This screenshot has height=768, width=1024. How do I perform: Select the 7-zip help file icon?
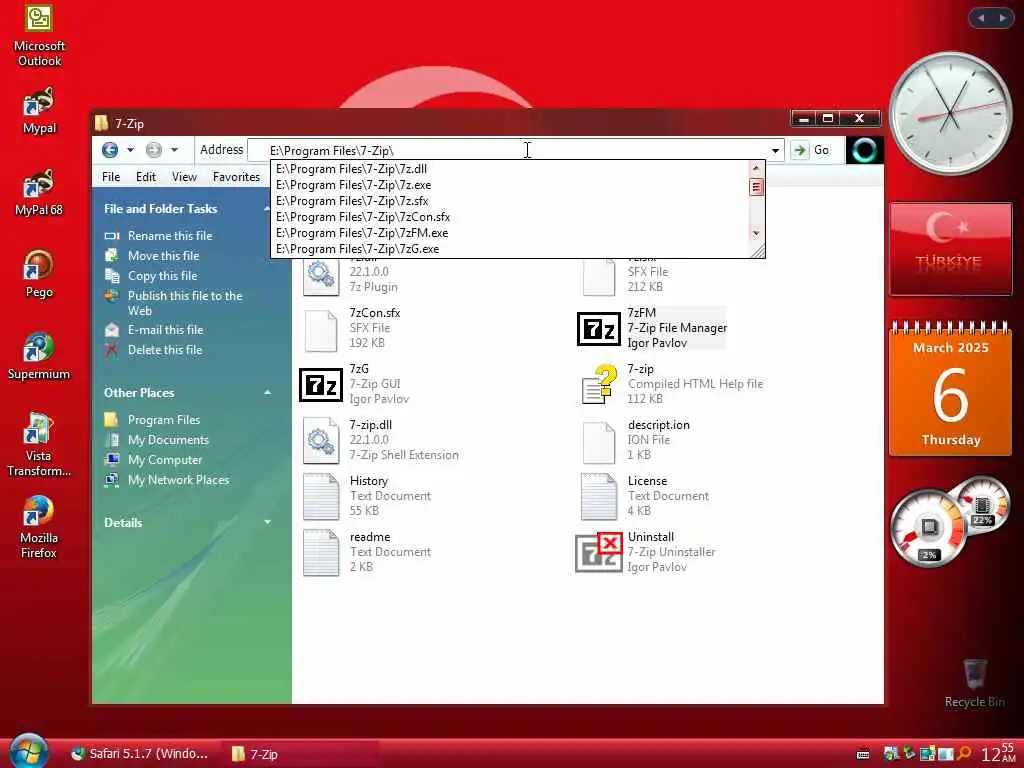click(600, 384)
